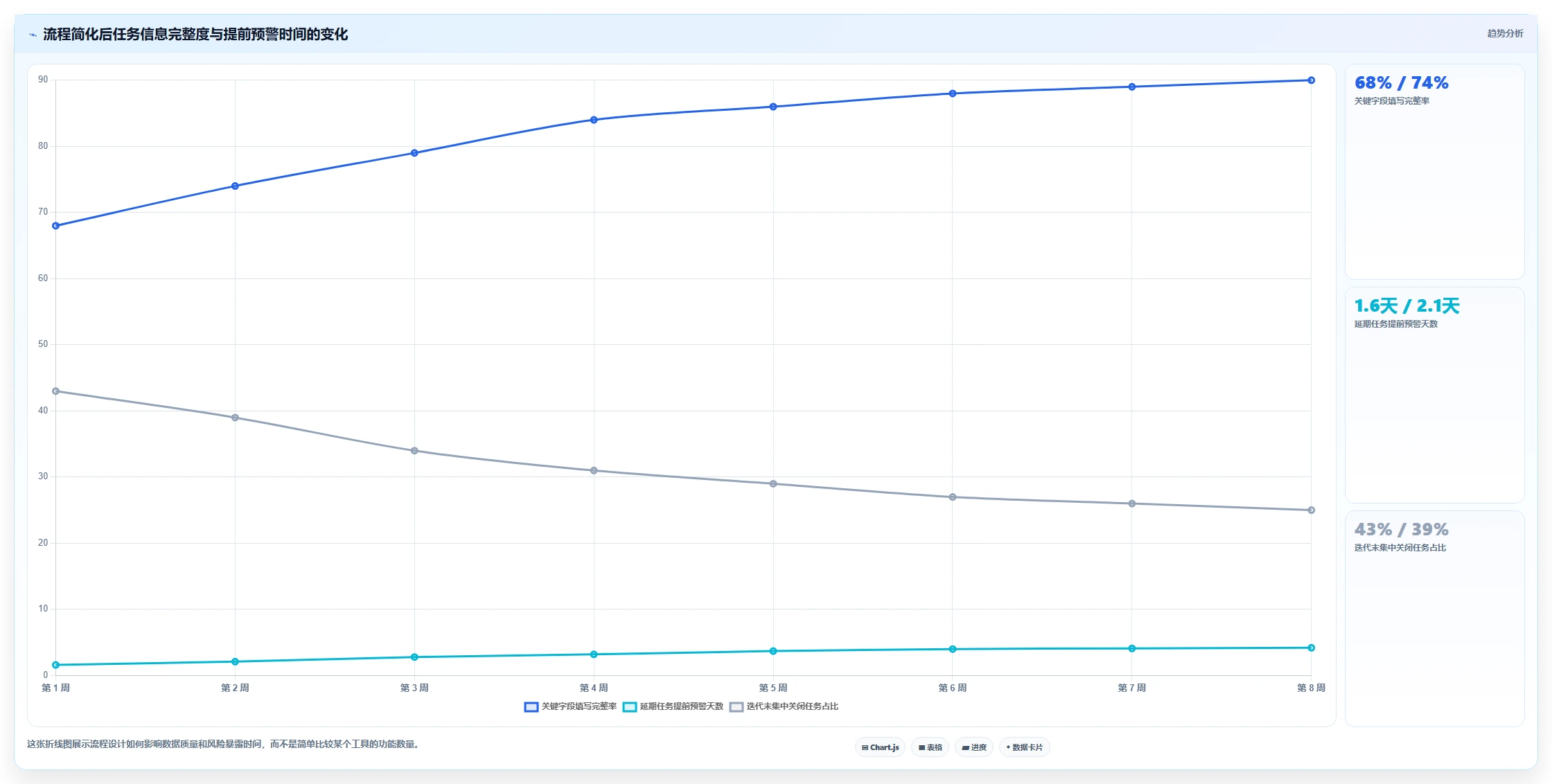Click the gray line point at 第 8 周
Viewport: 1552px width, 784px height.
coord(1312,510)
